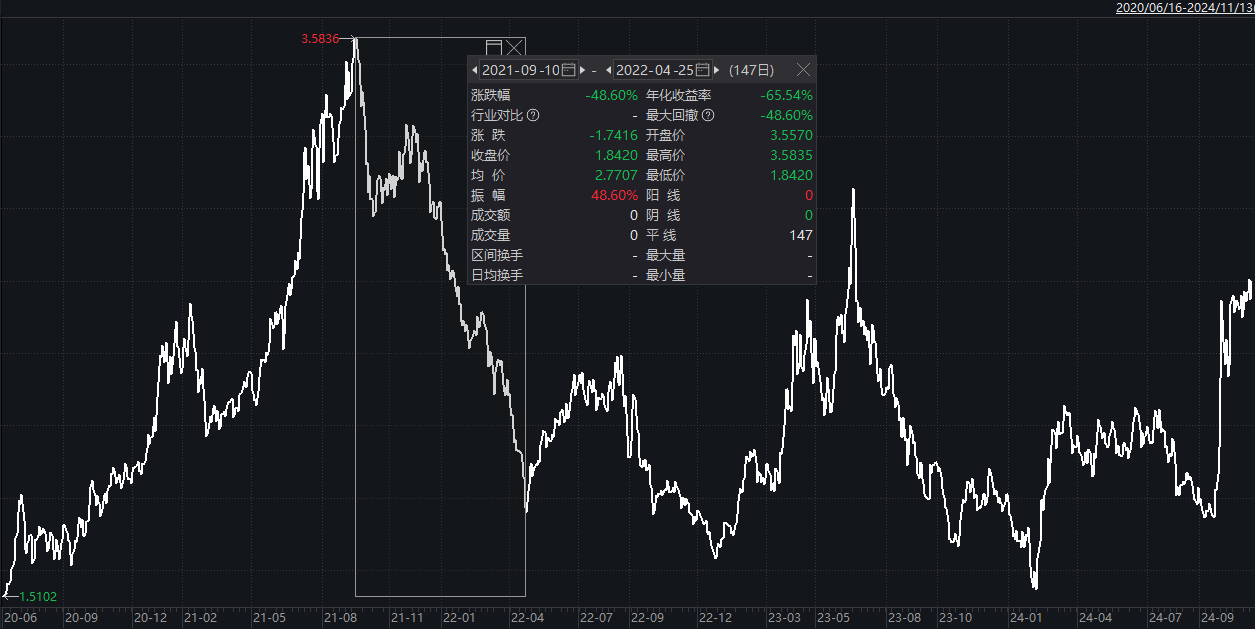Step start date backward with left arrow
1255x629 pixels.
tap(474, 70)
